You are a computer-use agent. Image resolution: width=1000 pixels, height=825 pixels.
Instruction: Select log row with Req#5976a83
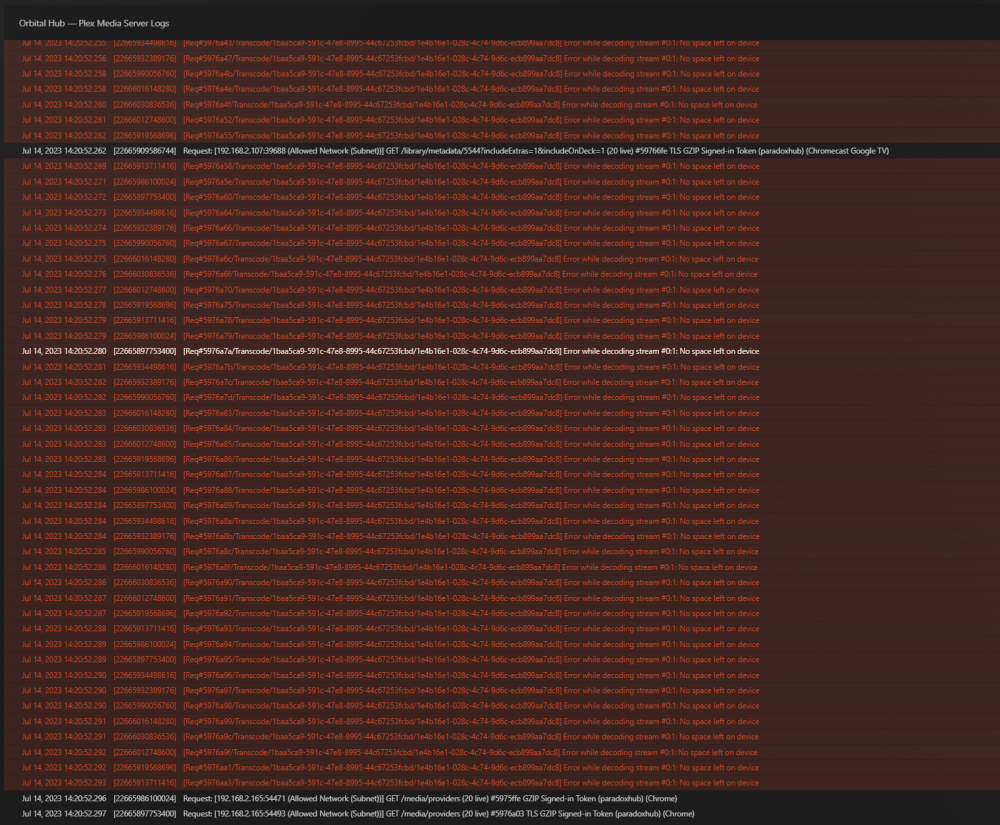coord(500,413)
